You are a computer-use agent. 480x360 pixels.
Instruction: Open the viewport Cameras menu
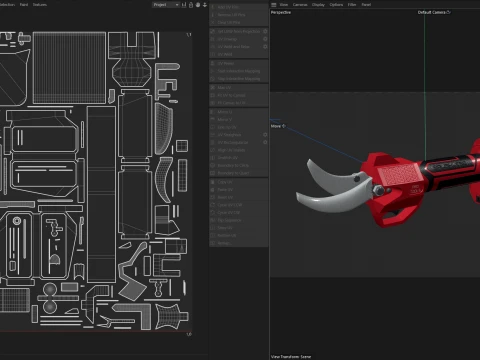300,5
